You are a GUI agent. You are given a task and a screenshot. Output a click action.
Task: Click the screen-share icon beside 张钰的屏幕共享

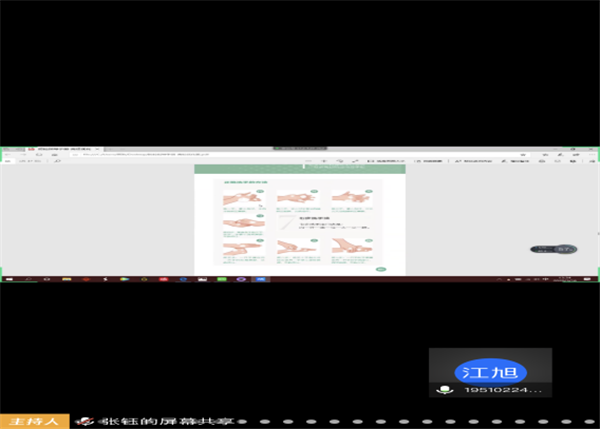pyautogui.click(x=88, y=421)
